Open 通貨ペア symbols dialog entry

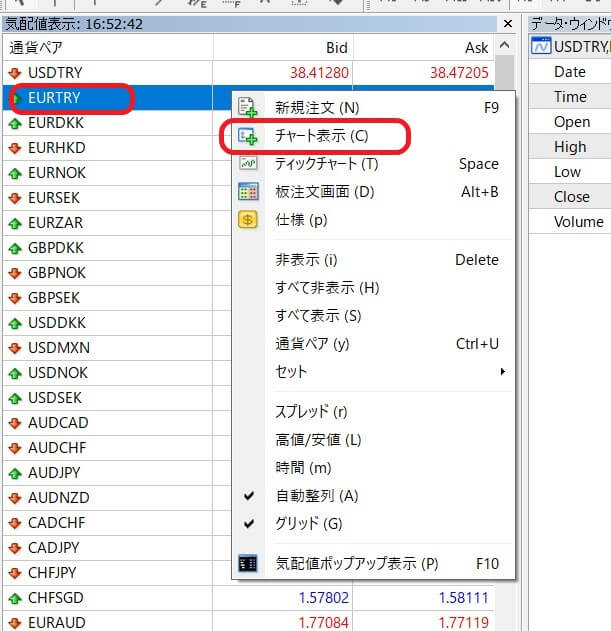point(312,344)
